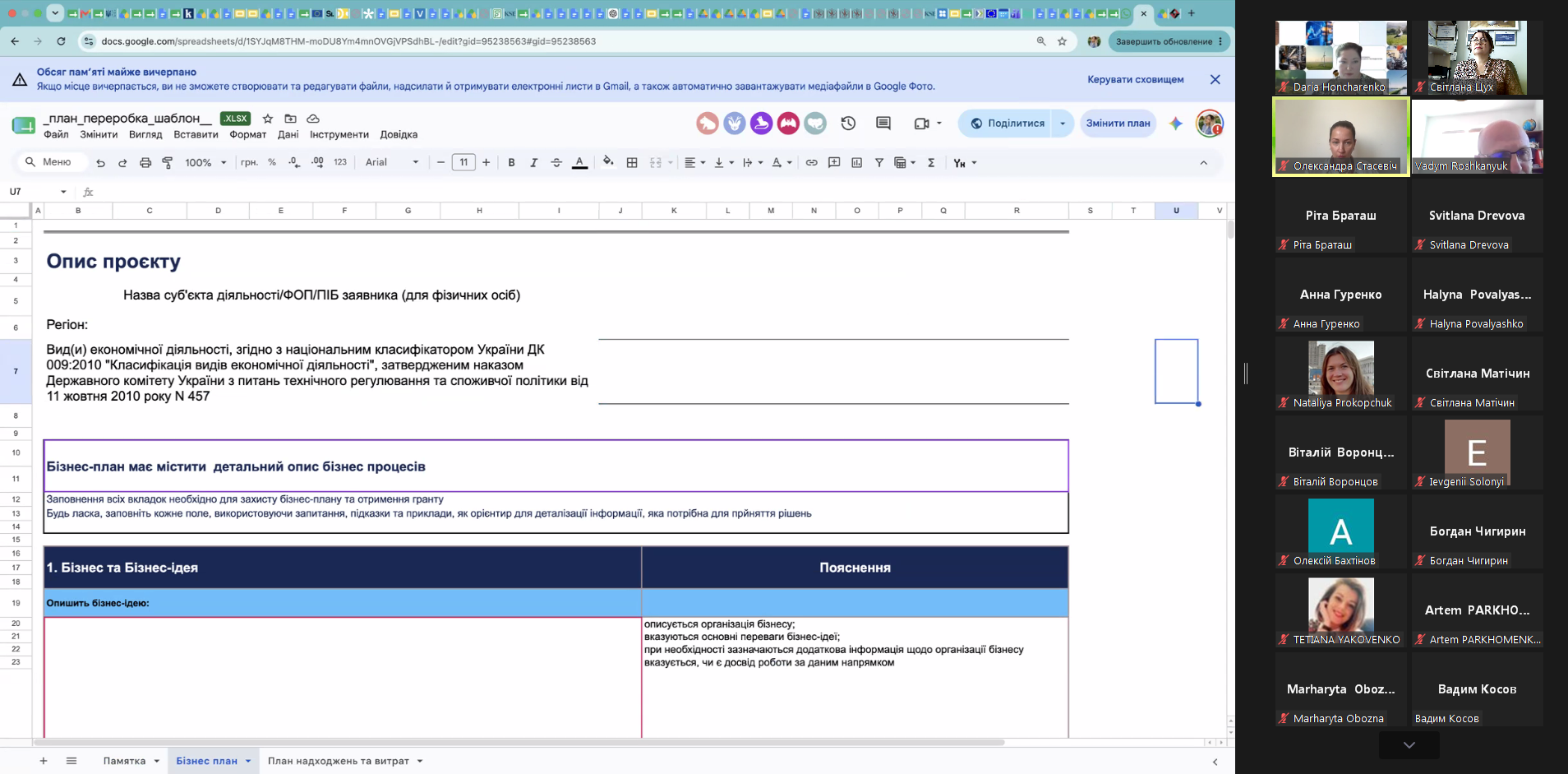Check the cloud save status icon
1568x774 pixels.
[313, 119]
